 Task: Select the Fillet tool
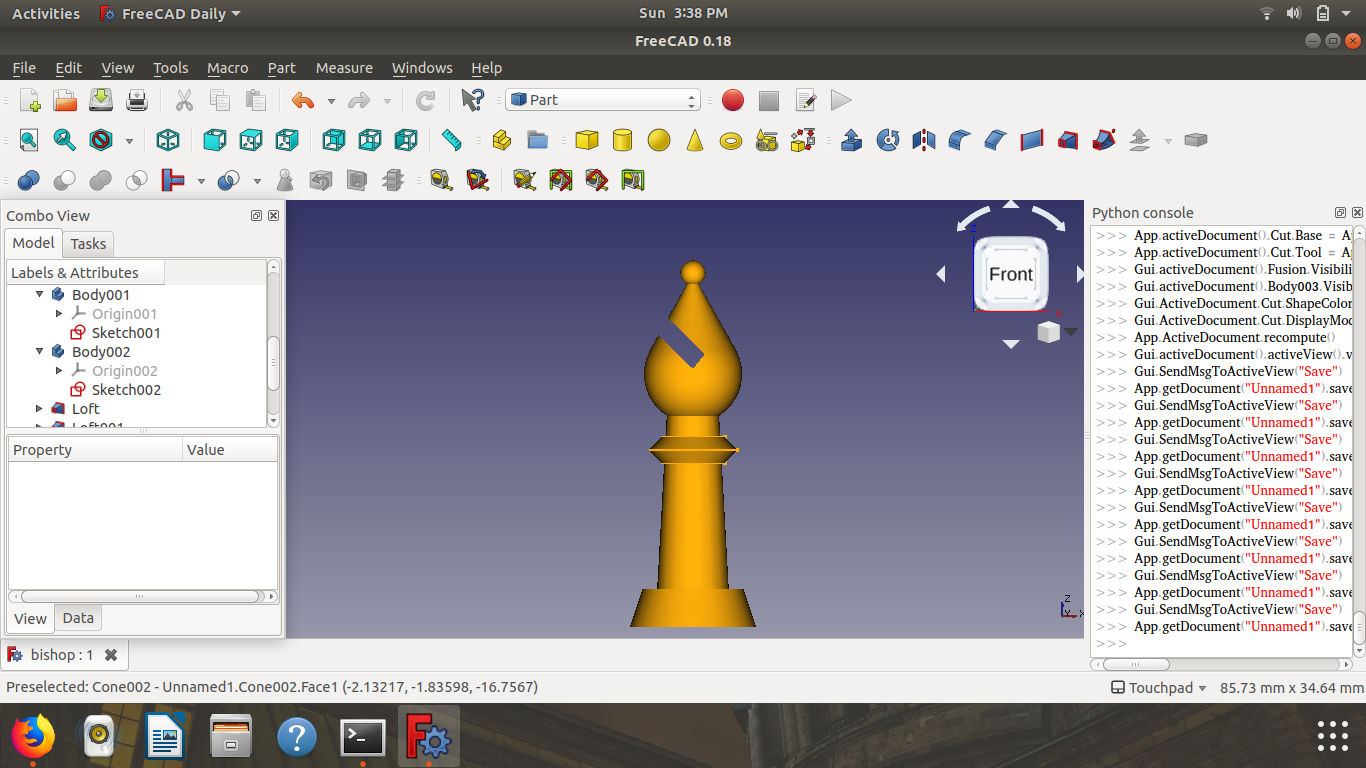[960, 140]
